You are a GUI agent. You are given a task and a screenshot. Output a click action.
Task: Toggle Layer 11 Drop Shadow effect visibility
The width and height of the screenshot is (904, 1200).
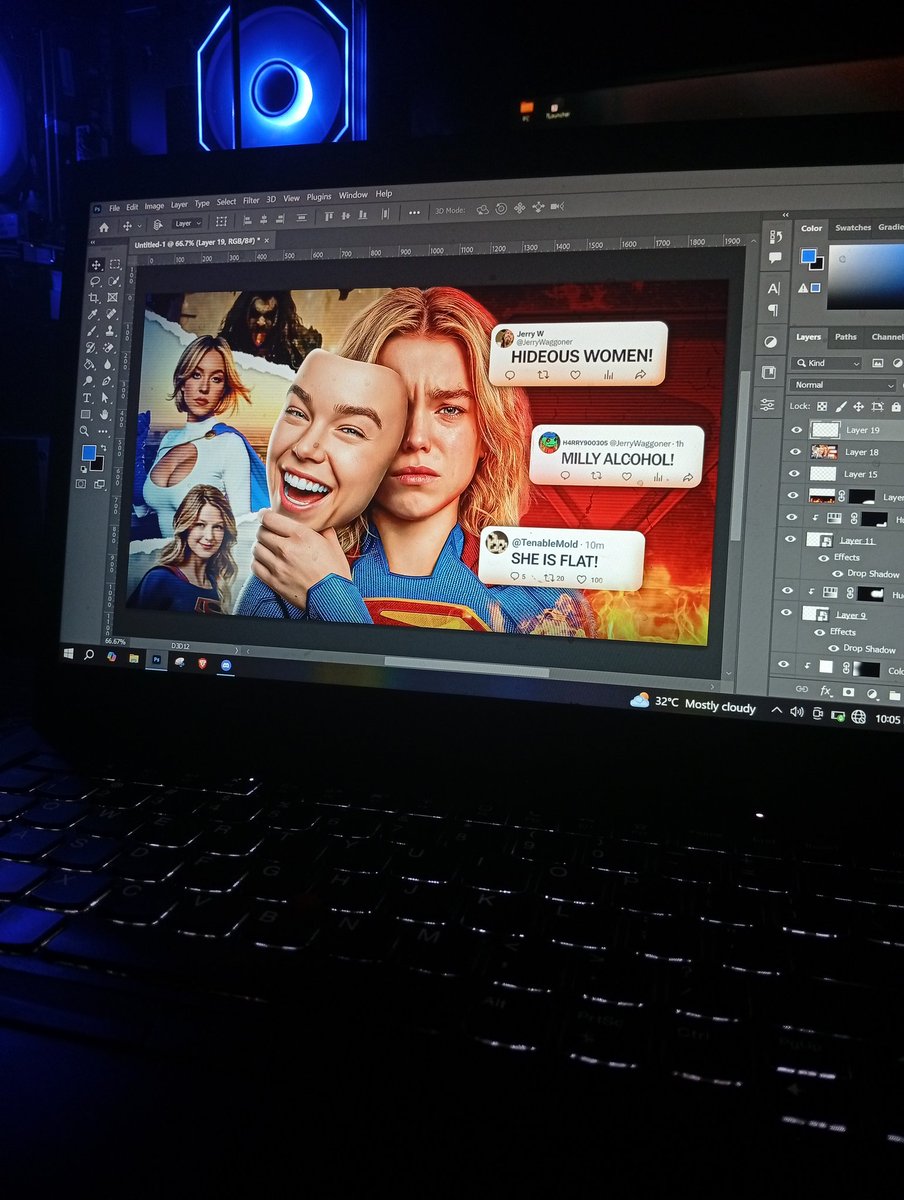click(x=838, y=574)
